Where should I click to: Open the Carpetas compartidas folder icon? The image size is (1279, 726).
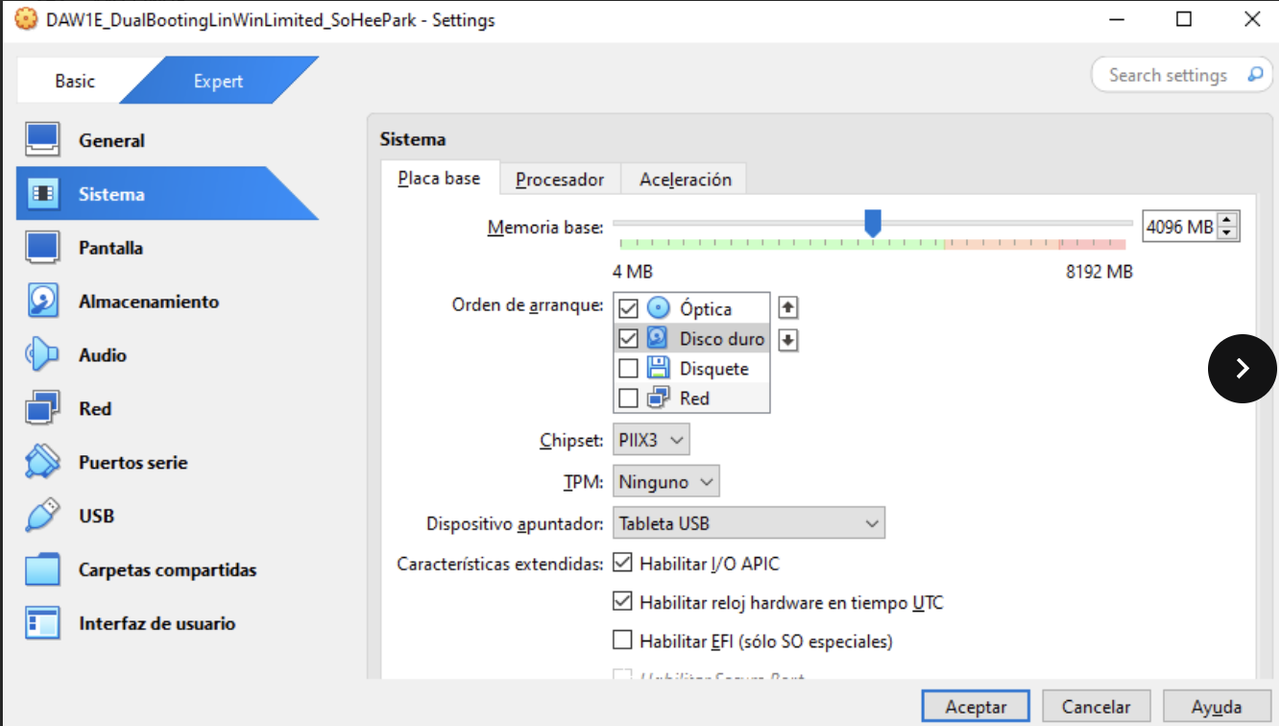pyautogui.click(x=43, y=570)
